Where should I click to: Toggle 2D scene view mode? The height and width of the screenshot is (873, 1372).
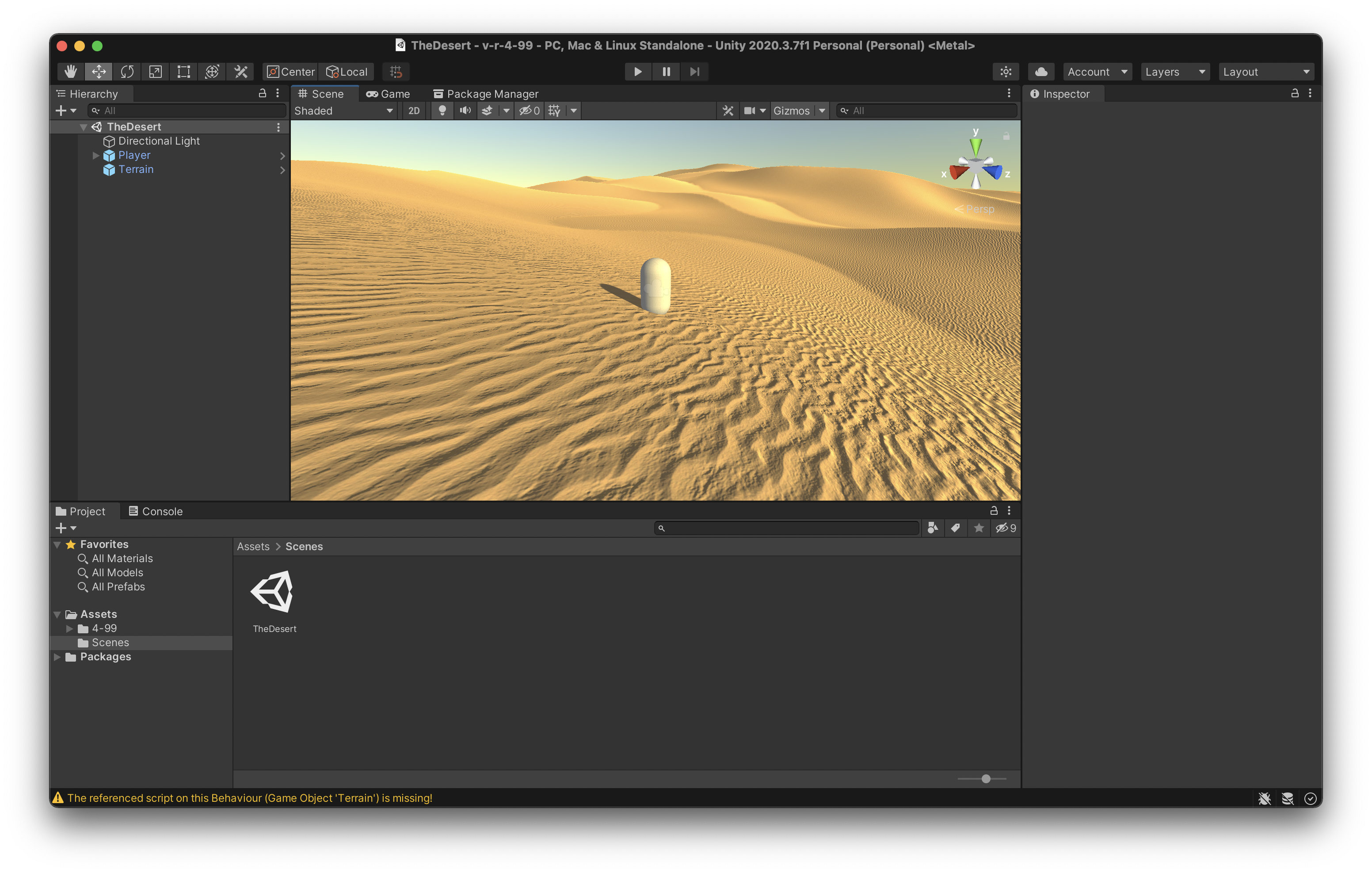[414, 111]
